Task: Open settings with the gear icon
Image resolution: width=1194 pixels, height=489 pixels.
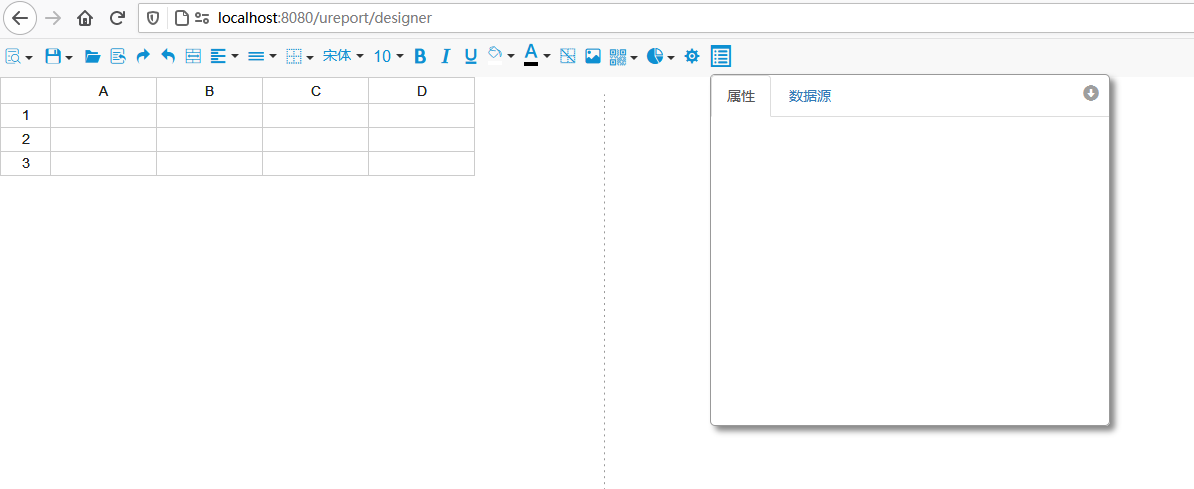Action: [x=691, y=57]
